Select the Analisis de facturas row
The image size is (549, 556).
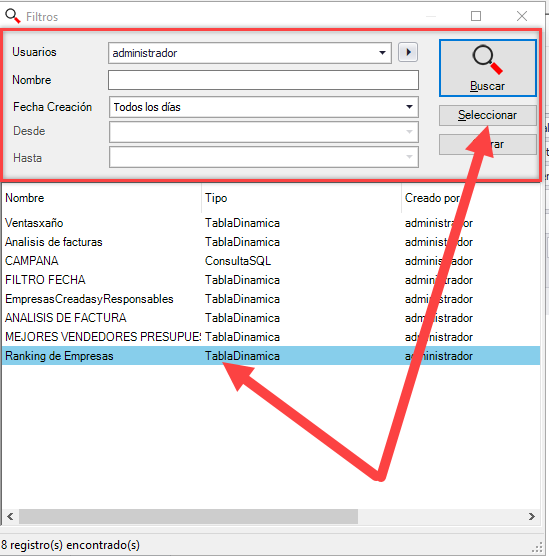pyautogui.click(x=271, y=242)
